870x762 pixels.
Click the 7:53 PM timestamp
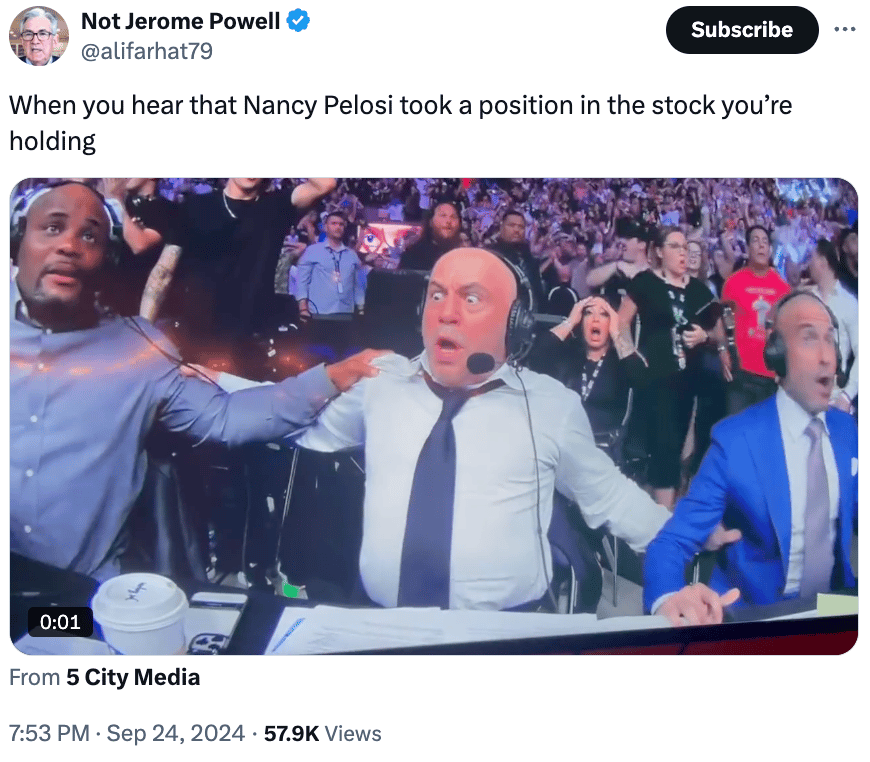click(49, 733)
